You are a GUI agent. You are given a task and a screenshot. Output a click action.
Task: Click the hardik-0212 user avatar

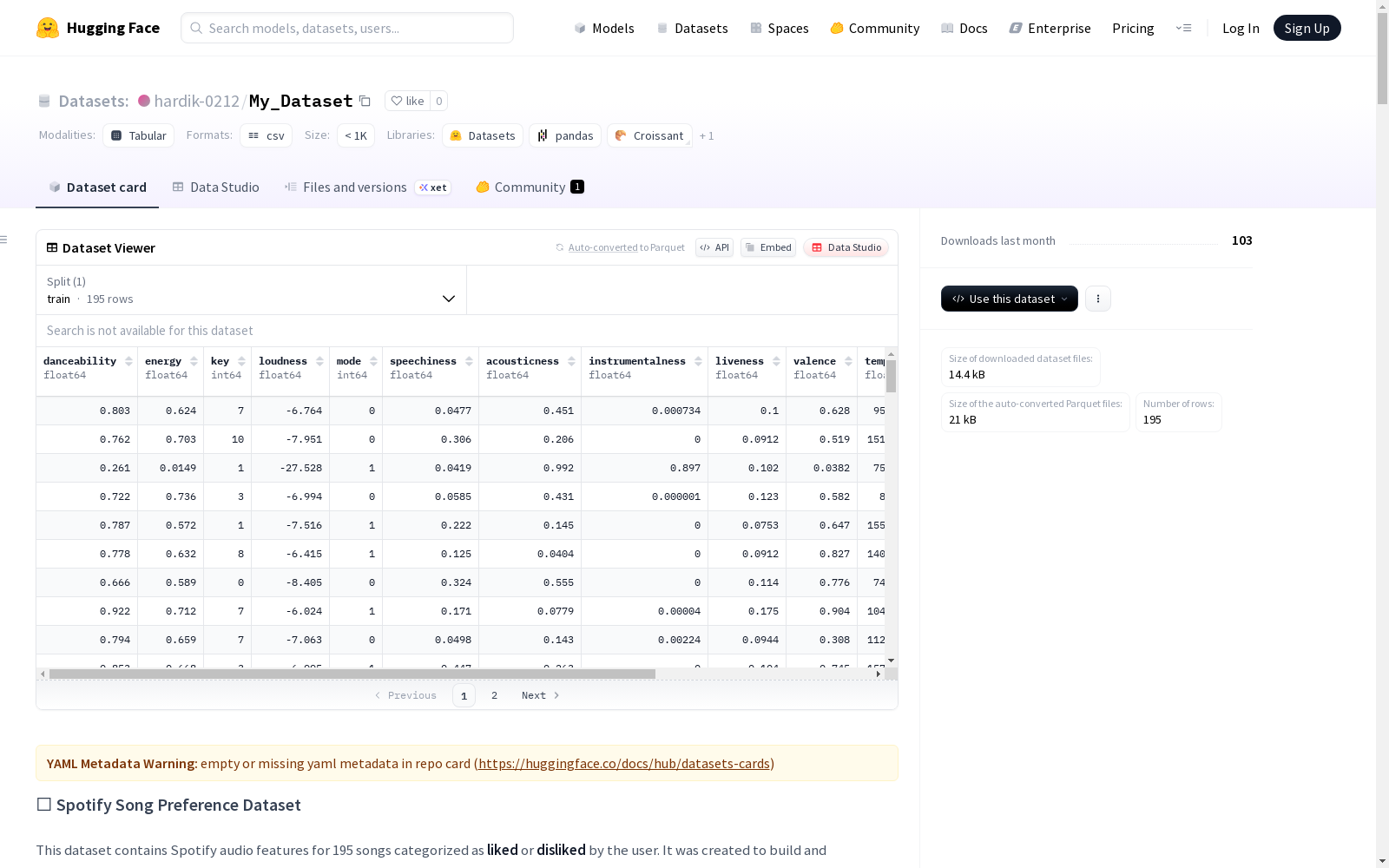tap(144, 101)
